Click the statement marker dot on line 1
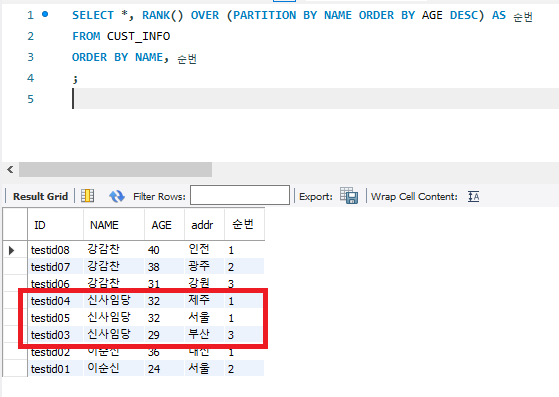This screenshot has width=559, height=397. [x=45, y=14]
